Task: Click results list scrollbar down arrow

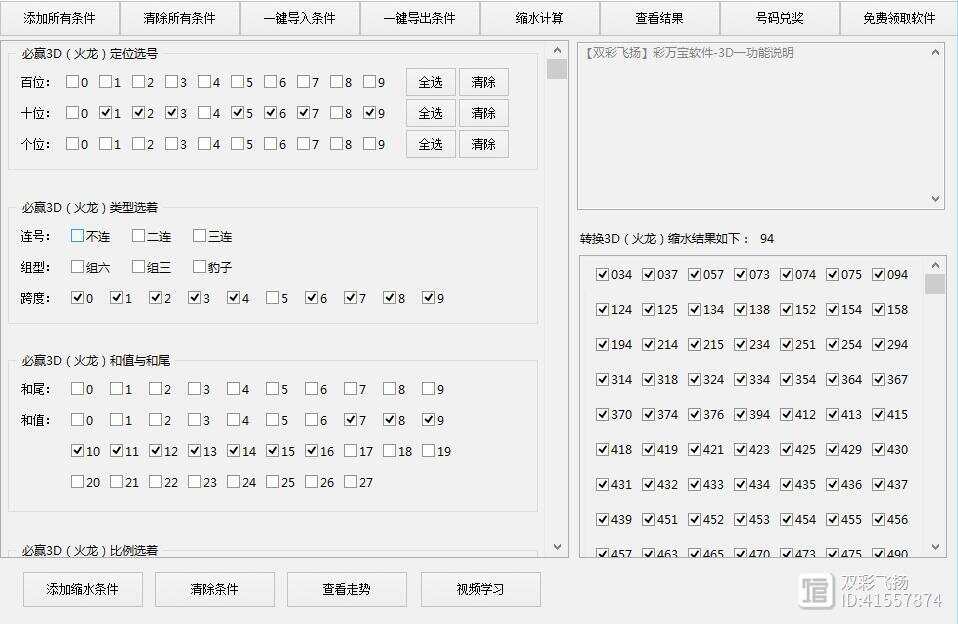Action: (935, 546)
